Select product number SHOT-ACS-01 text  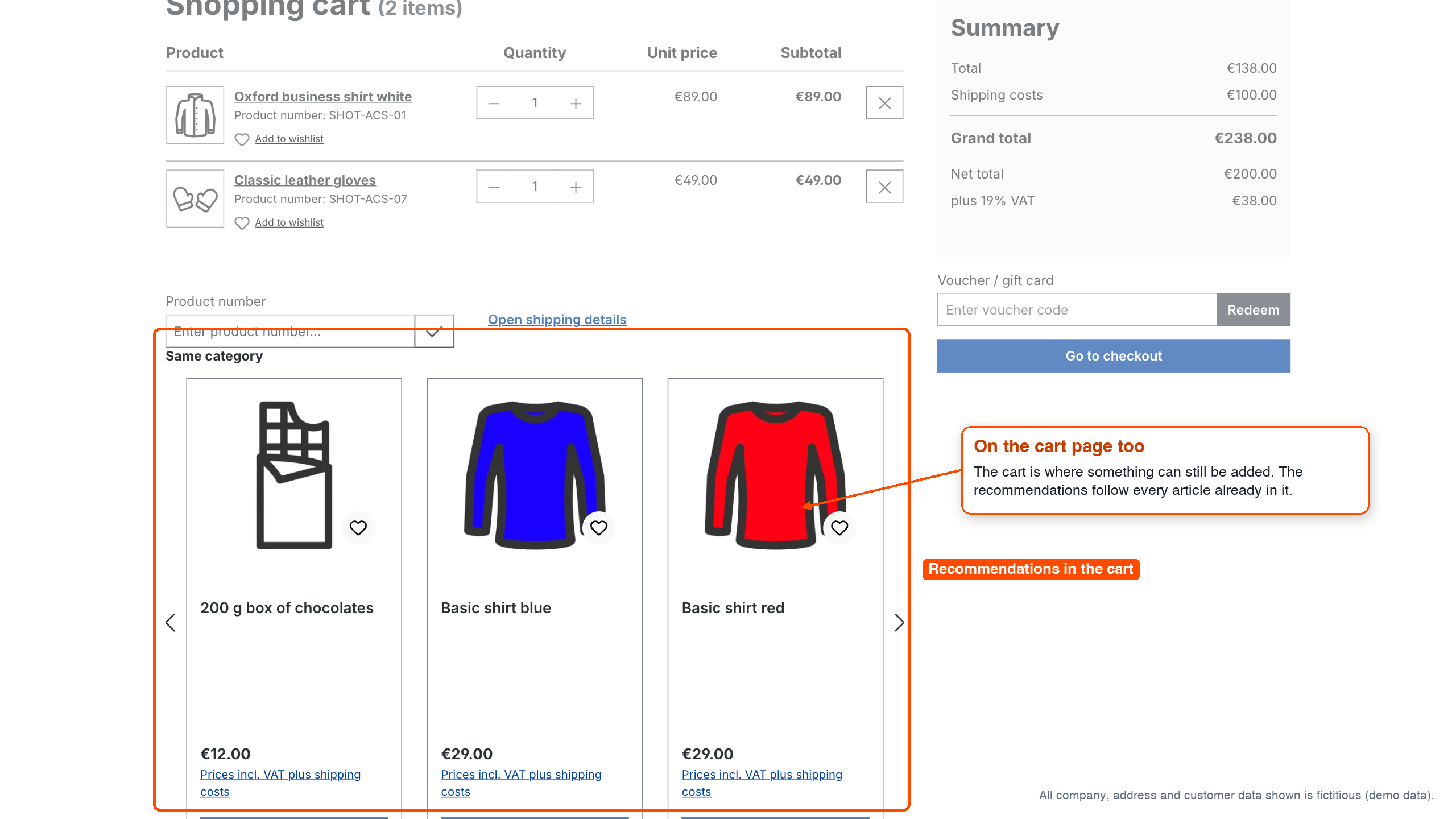(367, 115)
